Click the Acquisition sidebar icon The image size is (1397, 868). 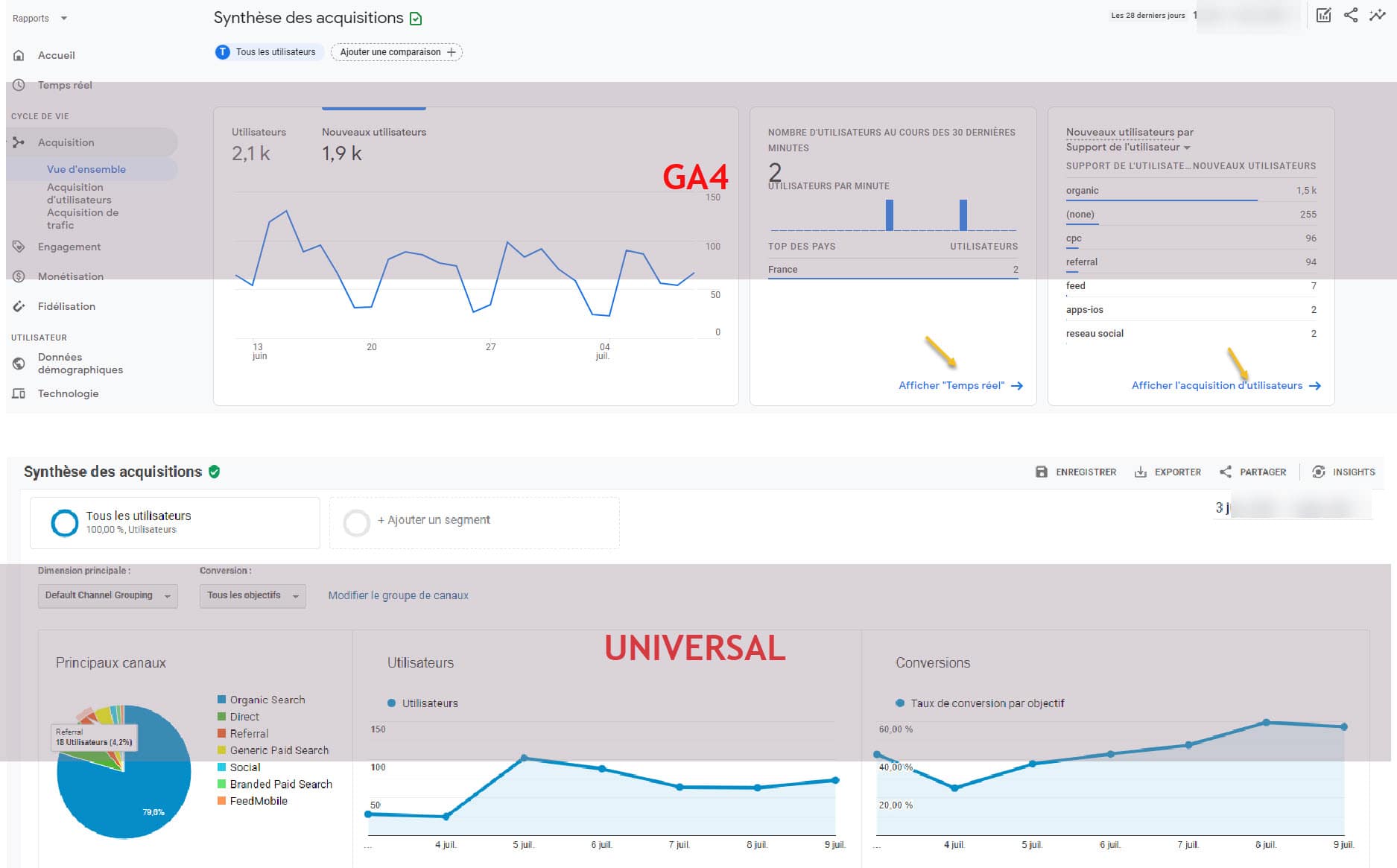pos(19,142)
